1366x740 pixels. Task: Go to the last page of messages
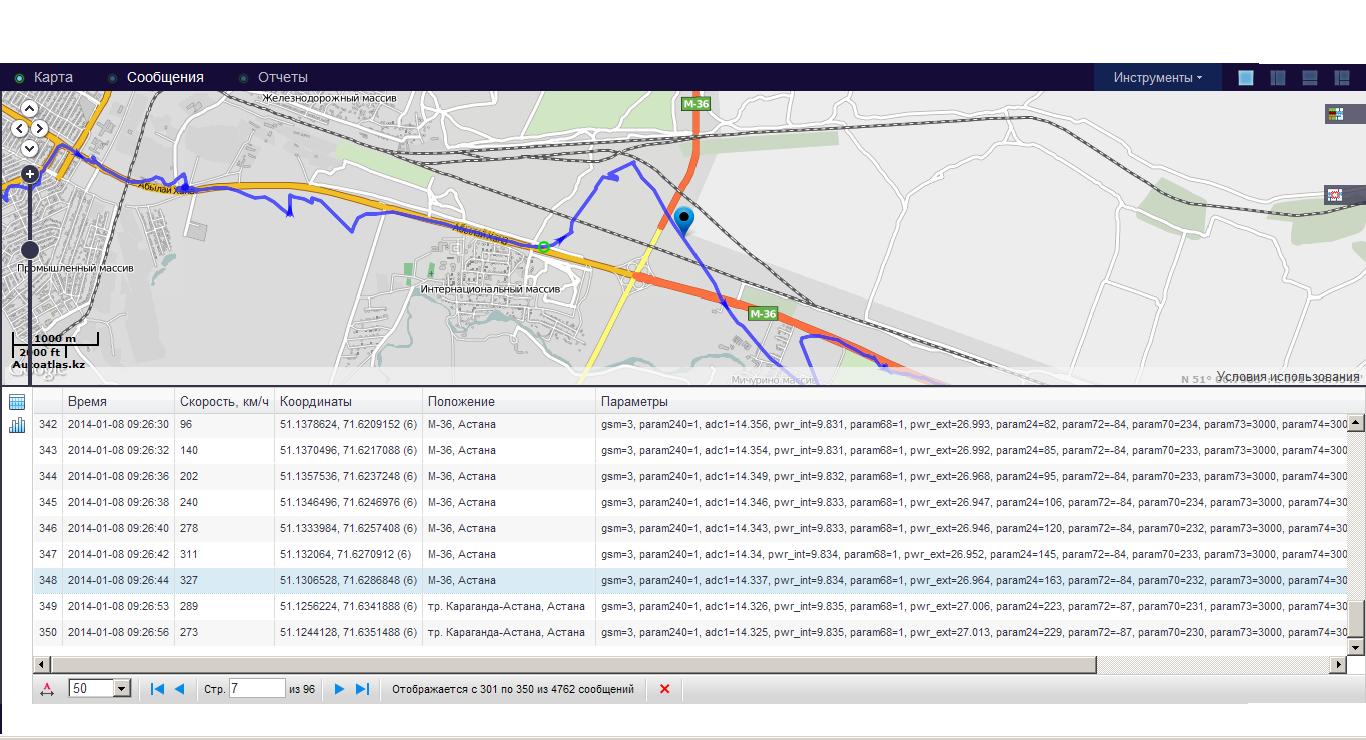point(363,689)
